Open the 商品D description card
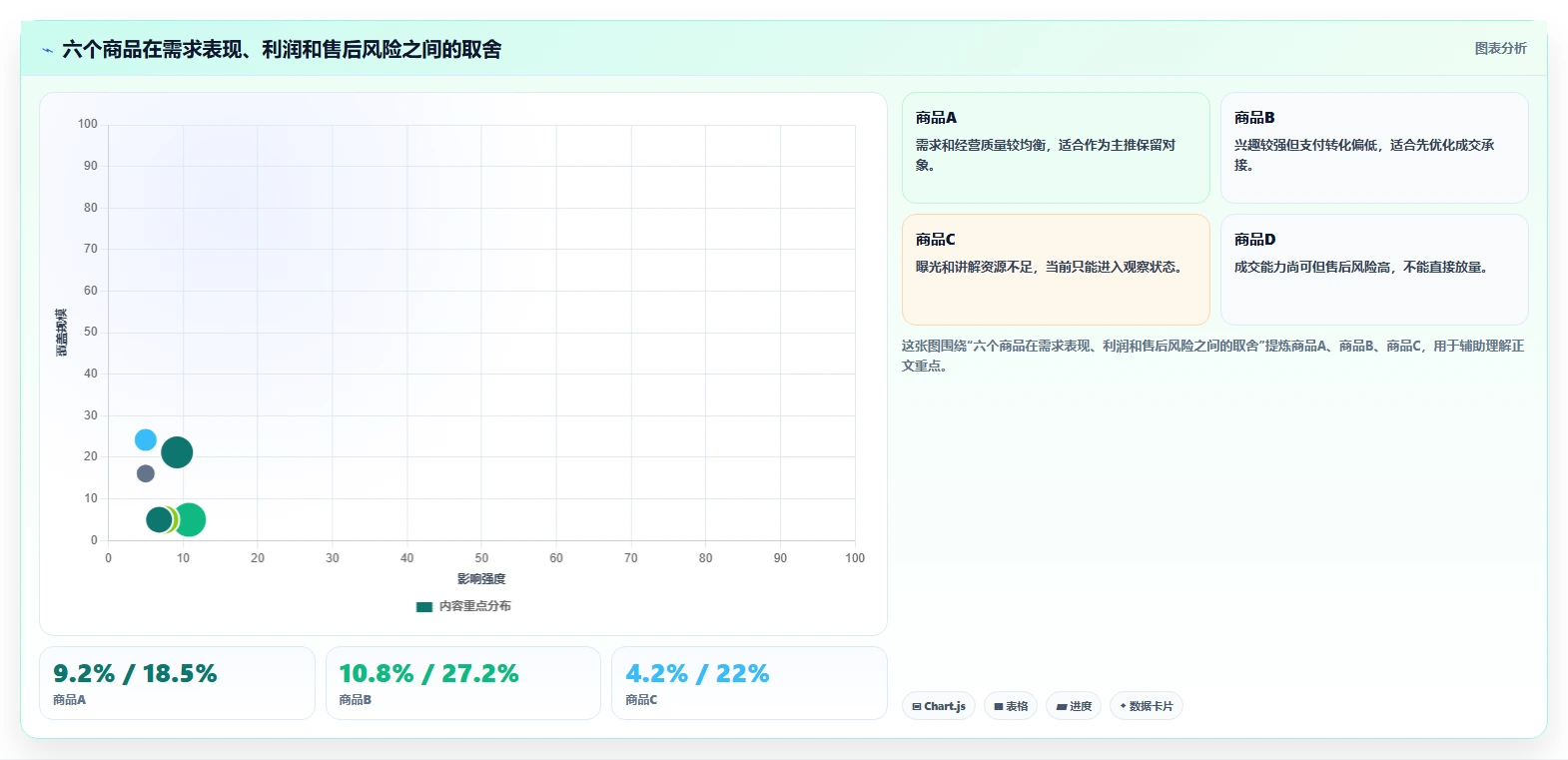This screenshot has height=760, width=1568. 1374,270
